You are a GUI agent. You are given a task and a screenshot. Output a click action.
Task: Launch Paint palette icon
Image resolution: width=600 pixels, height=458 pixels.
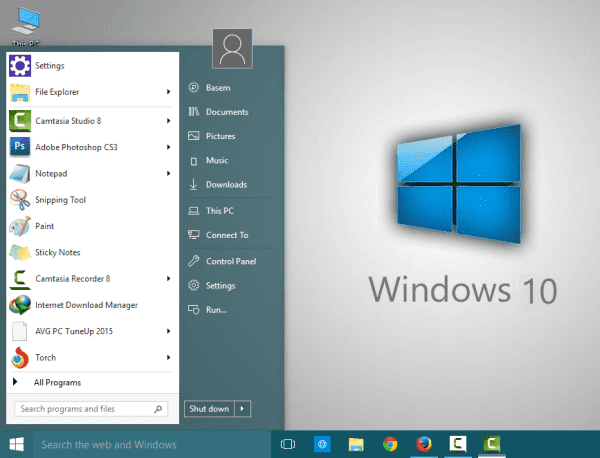[20, 226]
